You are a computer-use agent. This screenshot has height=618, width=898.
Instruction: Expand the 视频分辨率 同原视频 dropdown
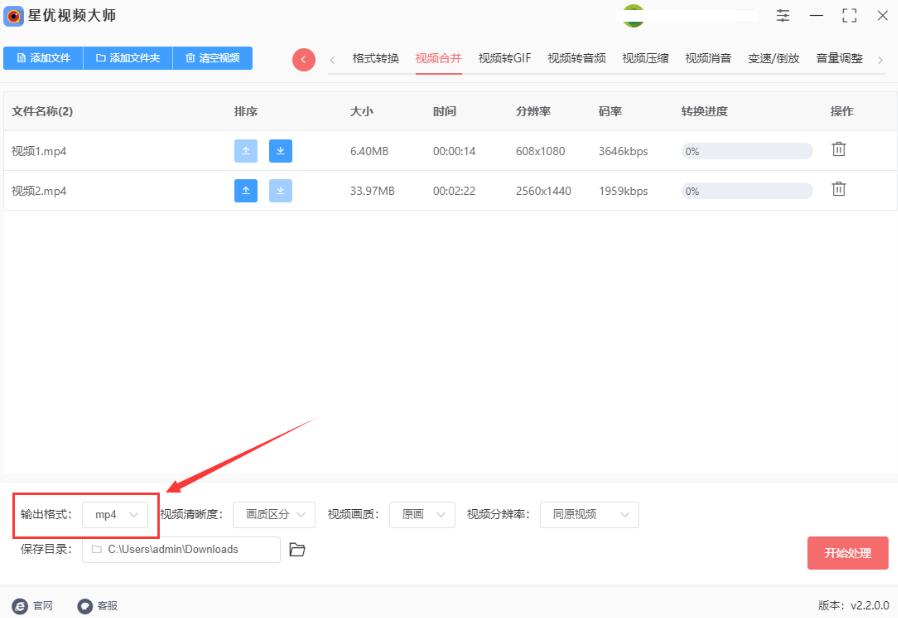(588, 514)
